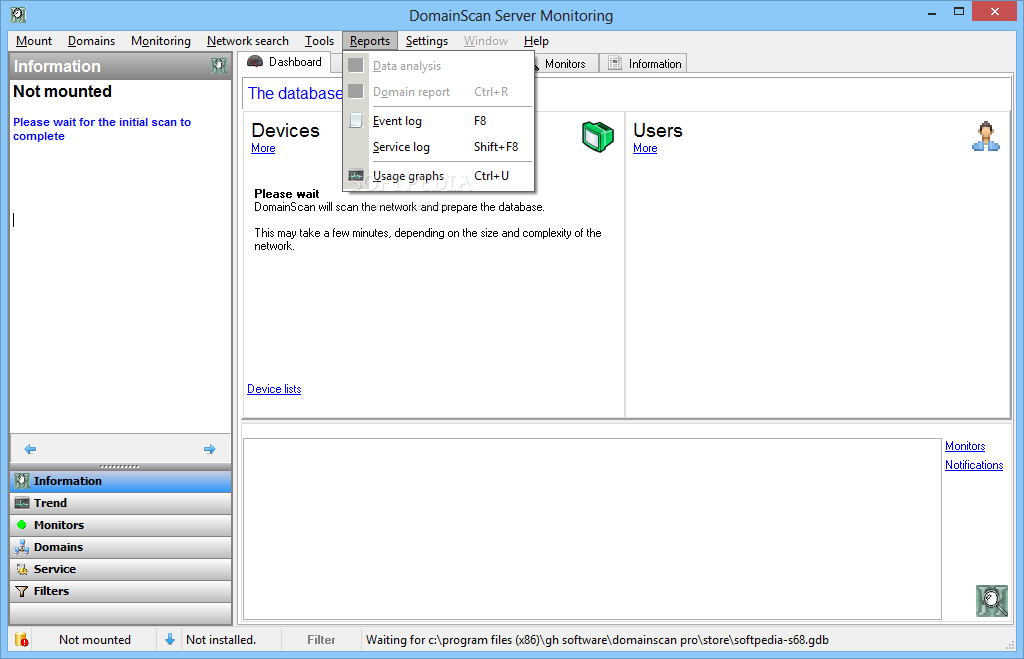The width and height of the screenshot is (1024, 659).
Task: Open the Help menu
Action: [536, 40]
